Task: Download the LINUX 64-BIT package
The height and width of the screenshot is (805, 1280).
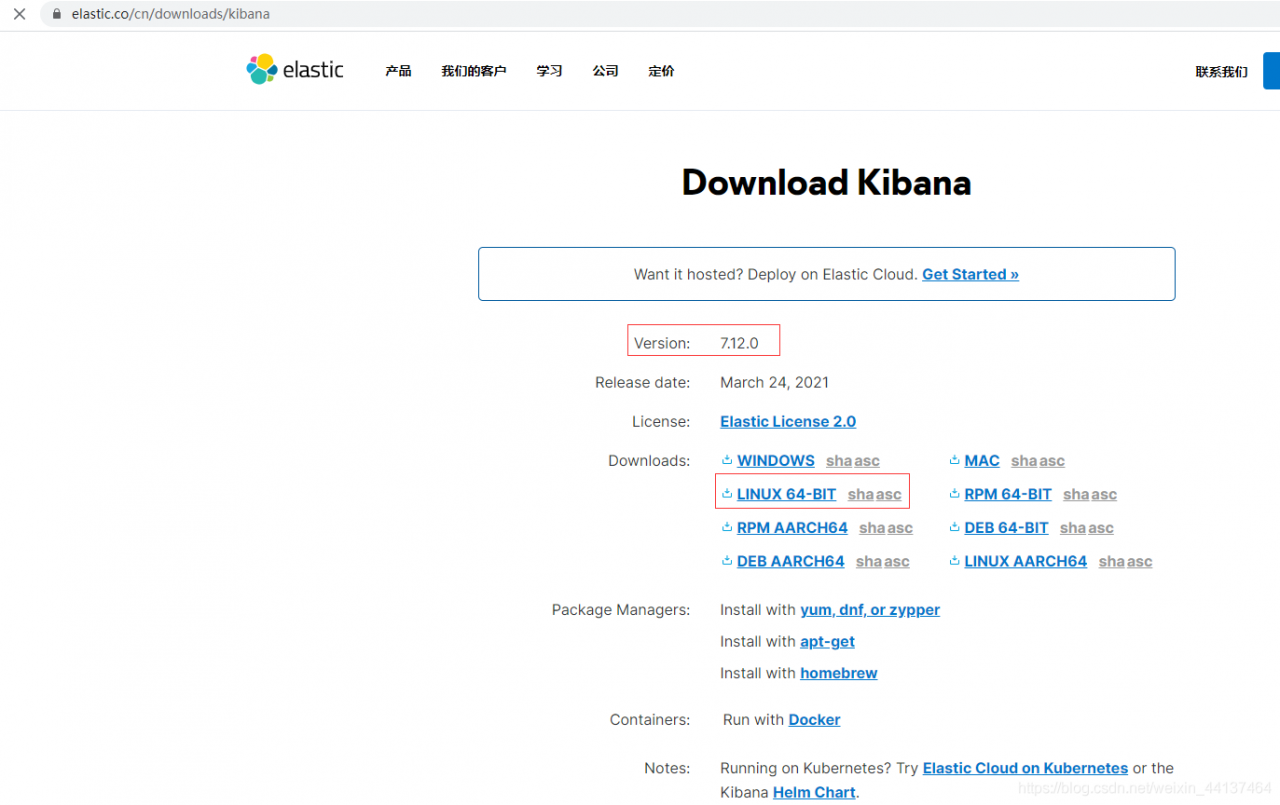Action: pyautogui.click(x=786, y=494)
